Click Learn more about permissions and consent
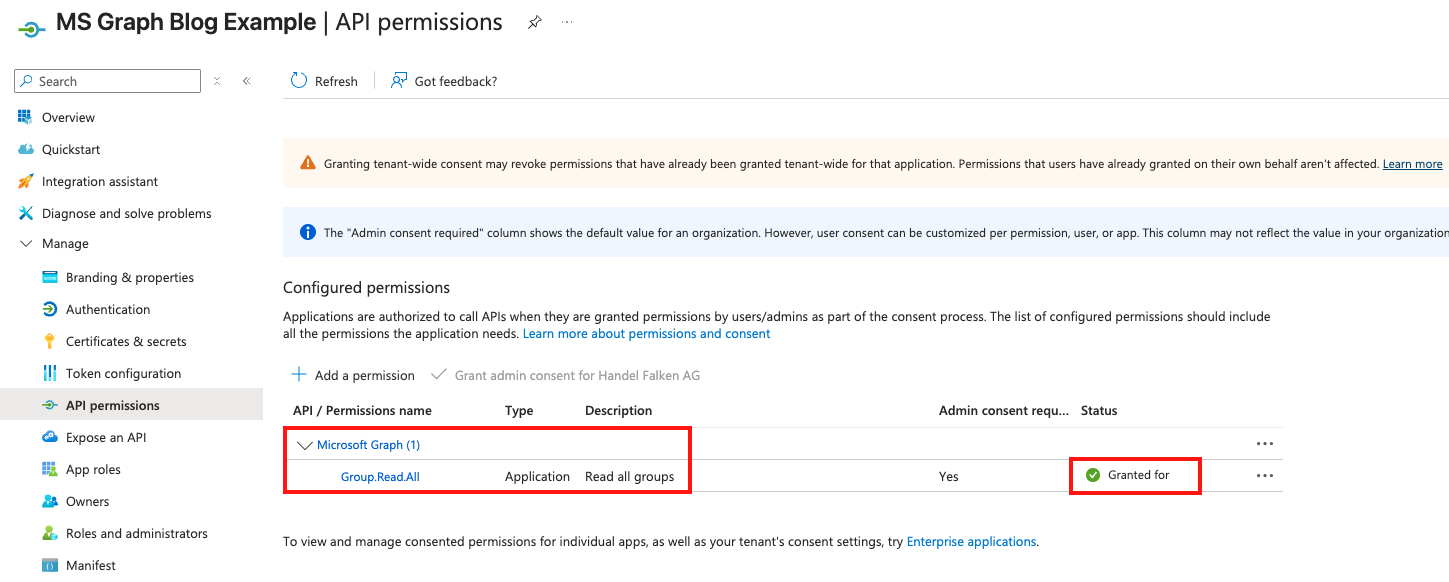Screen dimensions: 1449x582 [x=646, y=333]
